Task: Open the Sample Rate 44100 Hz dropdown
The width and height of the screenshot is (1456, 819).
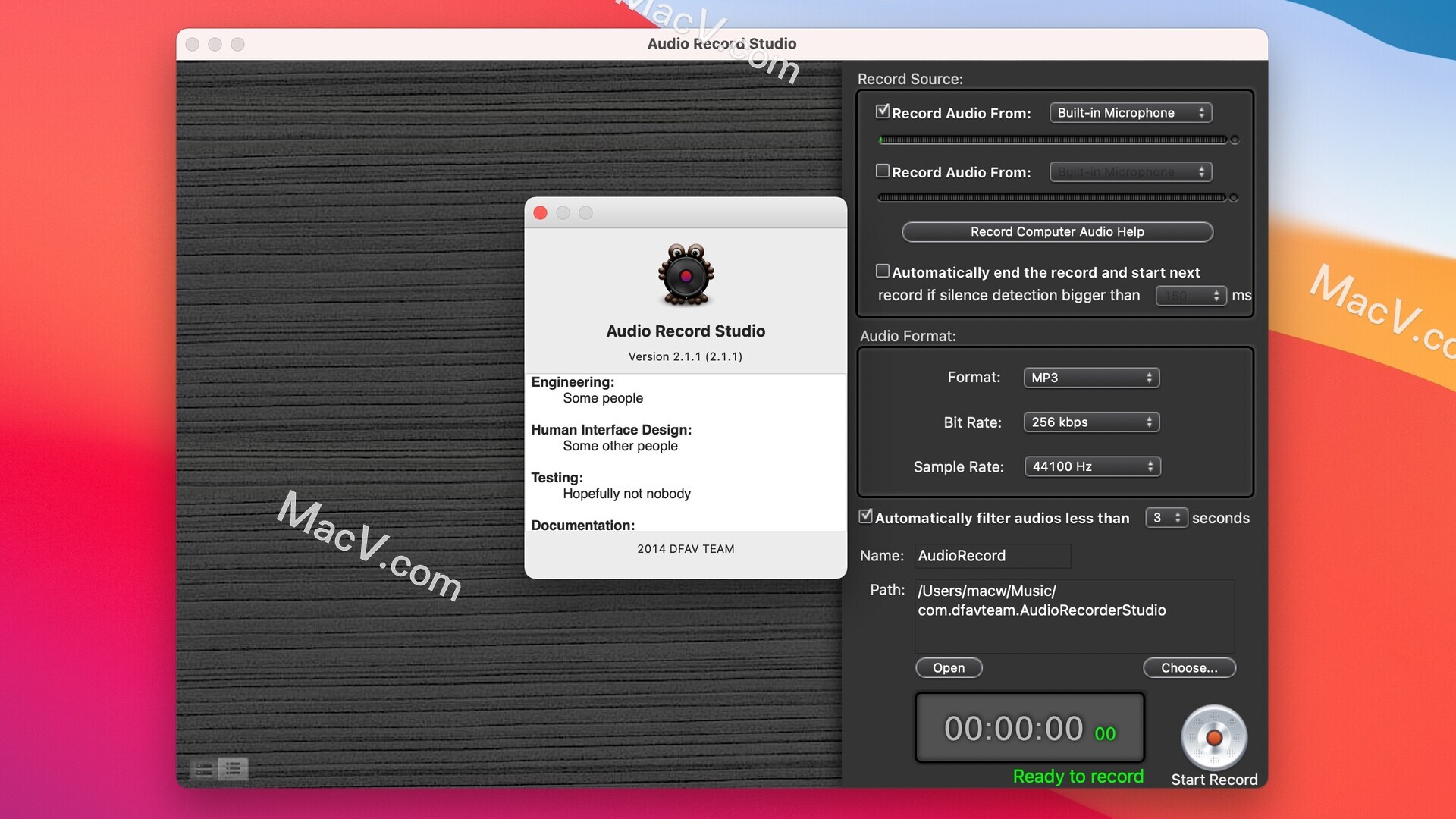Action: point(1092,467)
